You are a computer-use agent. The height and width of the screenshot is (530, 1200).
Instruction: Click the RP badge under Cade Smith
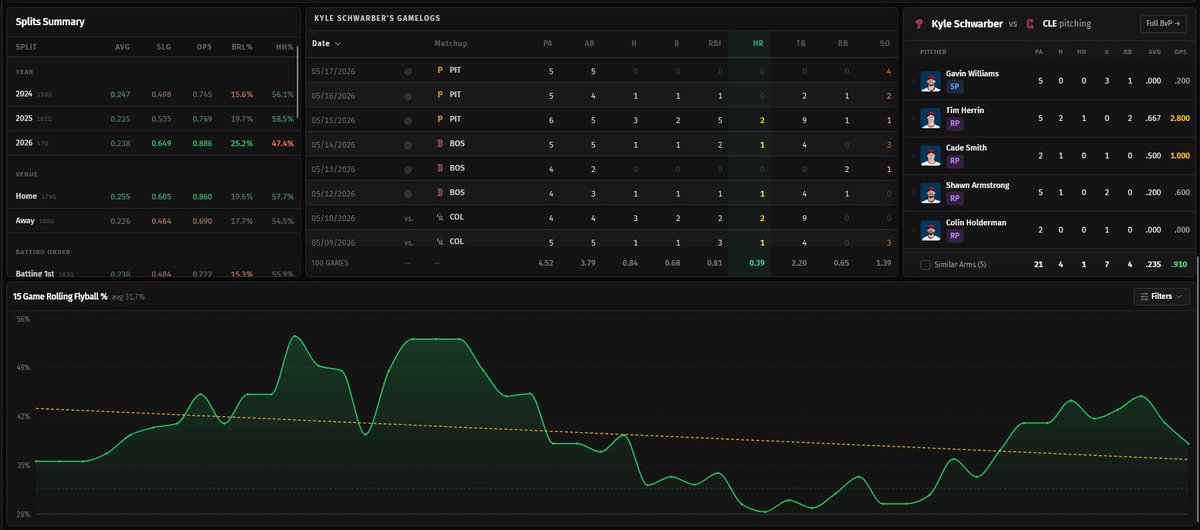coord(953,162)
